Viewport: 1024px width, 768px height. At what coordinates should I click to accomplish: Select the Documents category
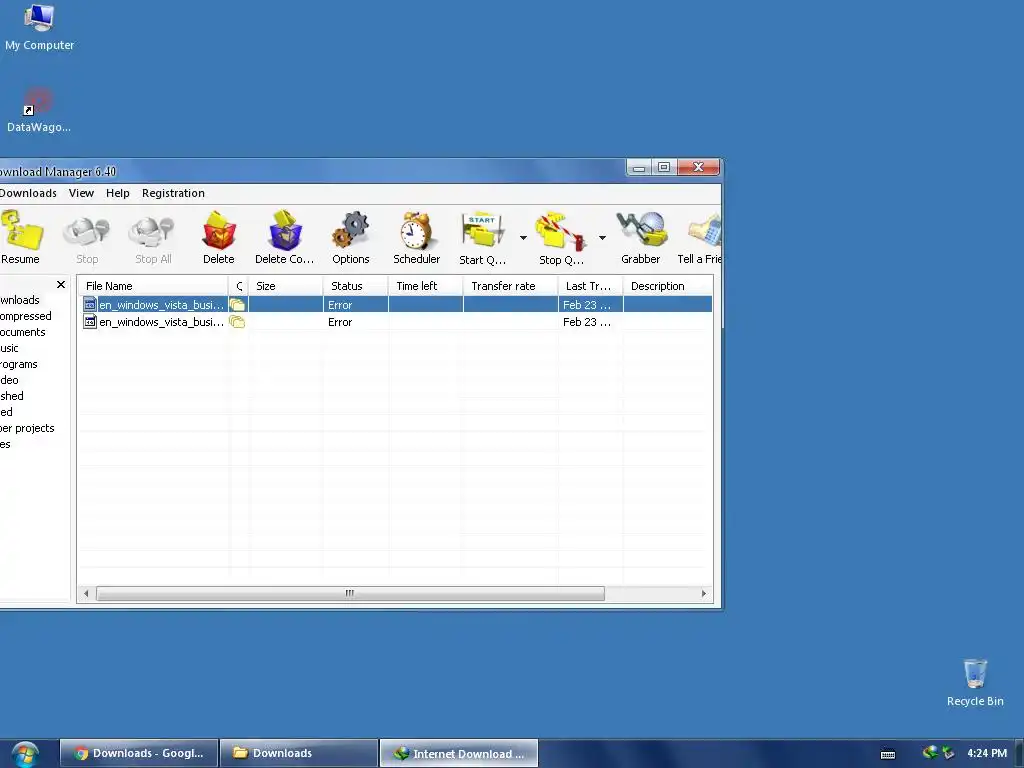[x=23, y=332]
